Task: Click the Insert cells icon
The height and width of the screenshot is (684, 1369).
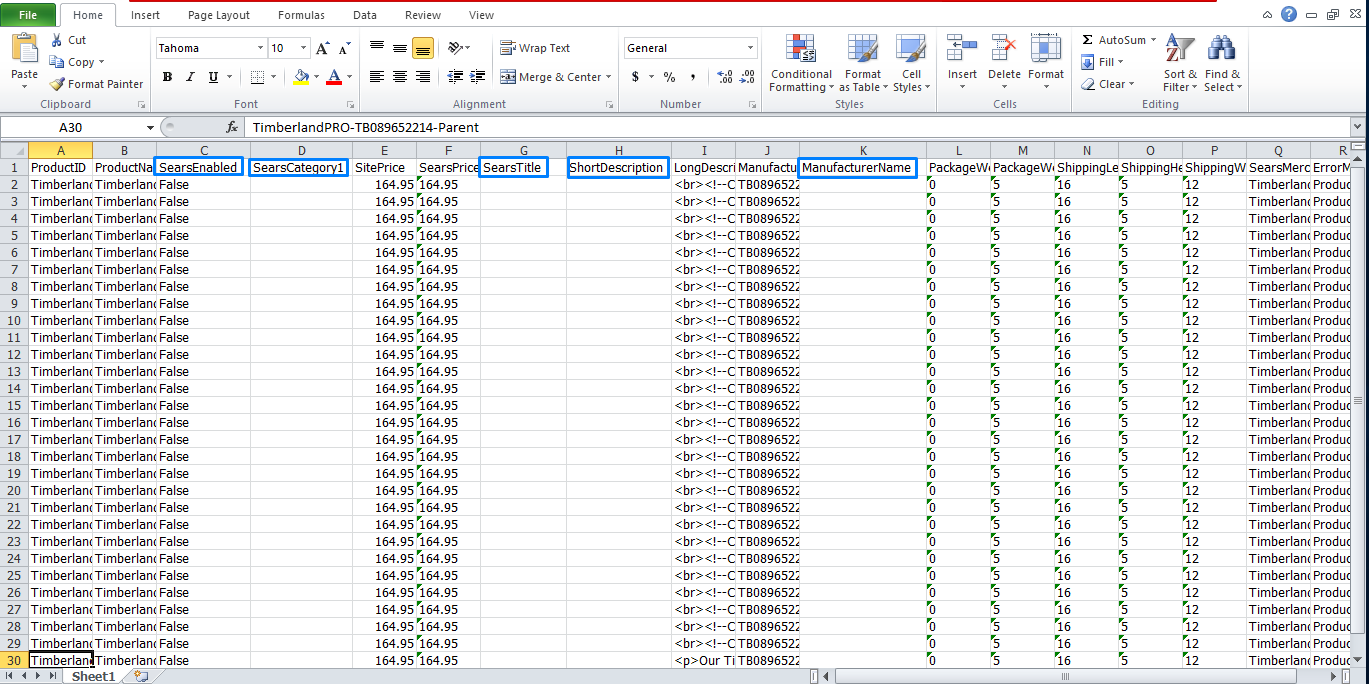Action: pos(962,48)
